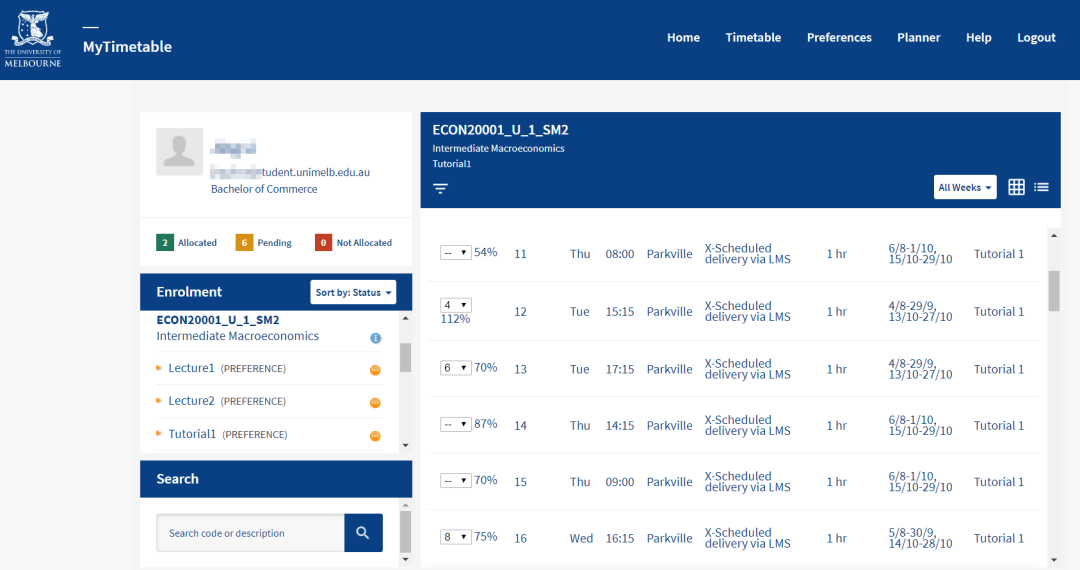Click the enrolment list scrollbar thumb
Viewport: 1080px width, 570px height.
406,357
